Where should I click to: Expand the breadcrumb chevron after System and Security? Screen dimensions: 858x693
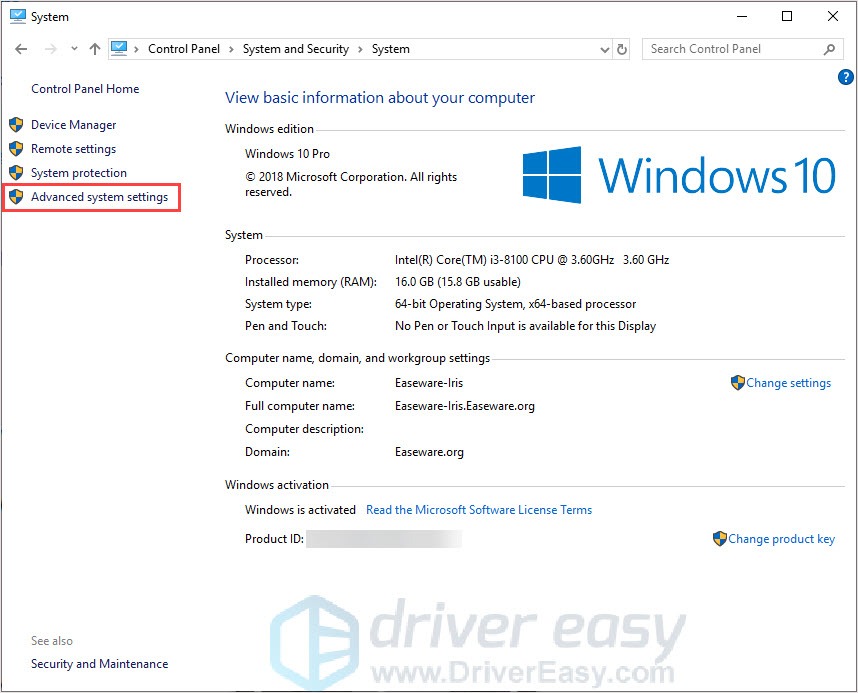pos(362,48)
